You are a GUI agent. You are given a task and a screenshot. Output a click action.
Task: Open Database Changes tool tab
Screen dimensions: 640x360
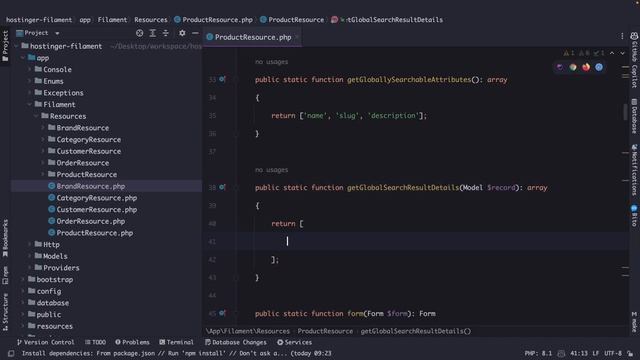[236, 342]
